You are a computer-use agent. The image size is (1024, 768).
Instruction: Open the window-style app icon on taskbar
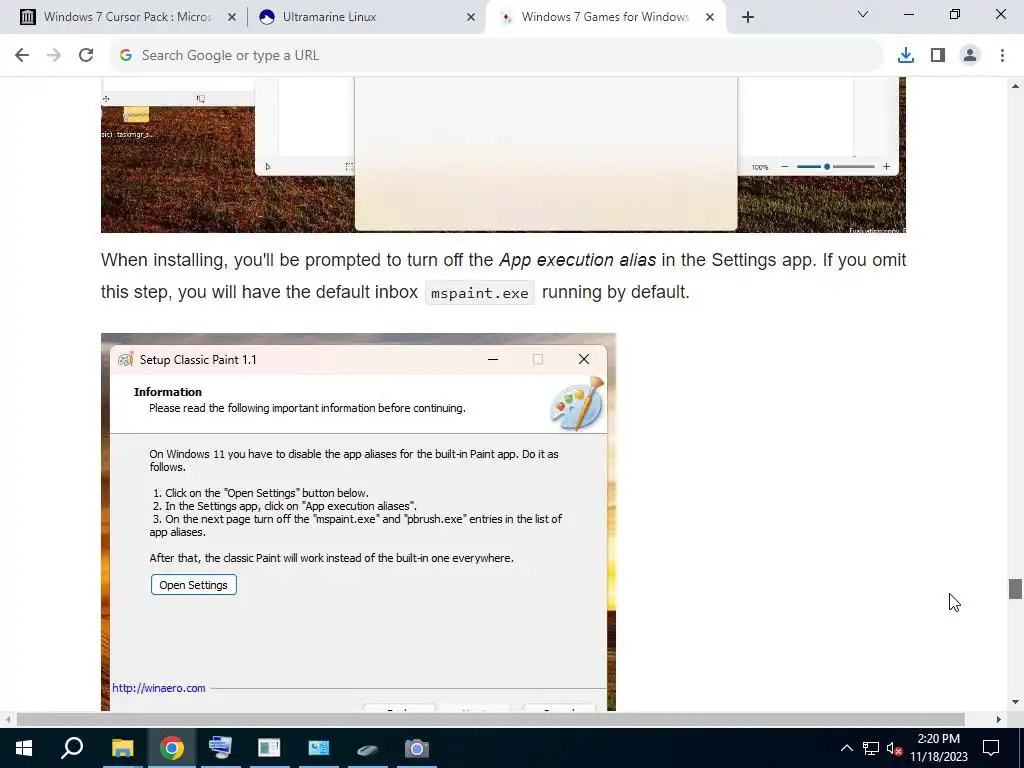[269, 748]
